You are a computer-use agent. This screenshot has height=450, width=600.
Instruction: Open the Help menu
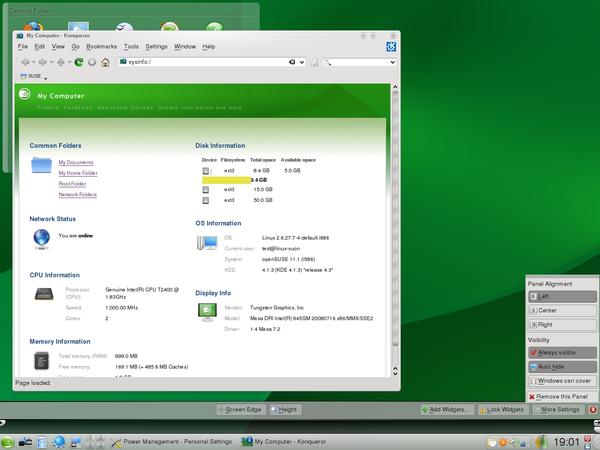click(209, 47)
